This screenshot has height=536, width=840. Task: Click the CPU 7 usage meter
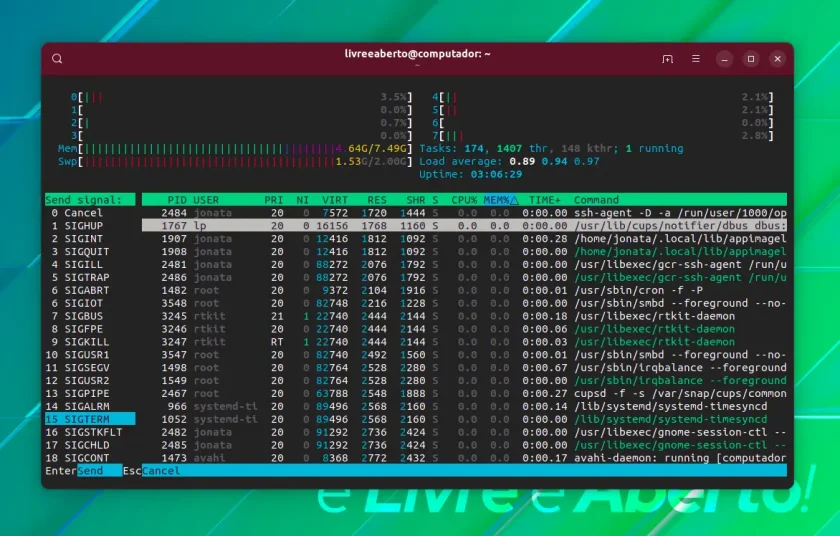point(603,135)
